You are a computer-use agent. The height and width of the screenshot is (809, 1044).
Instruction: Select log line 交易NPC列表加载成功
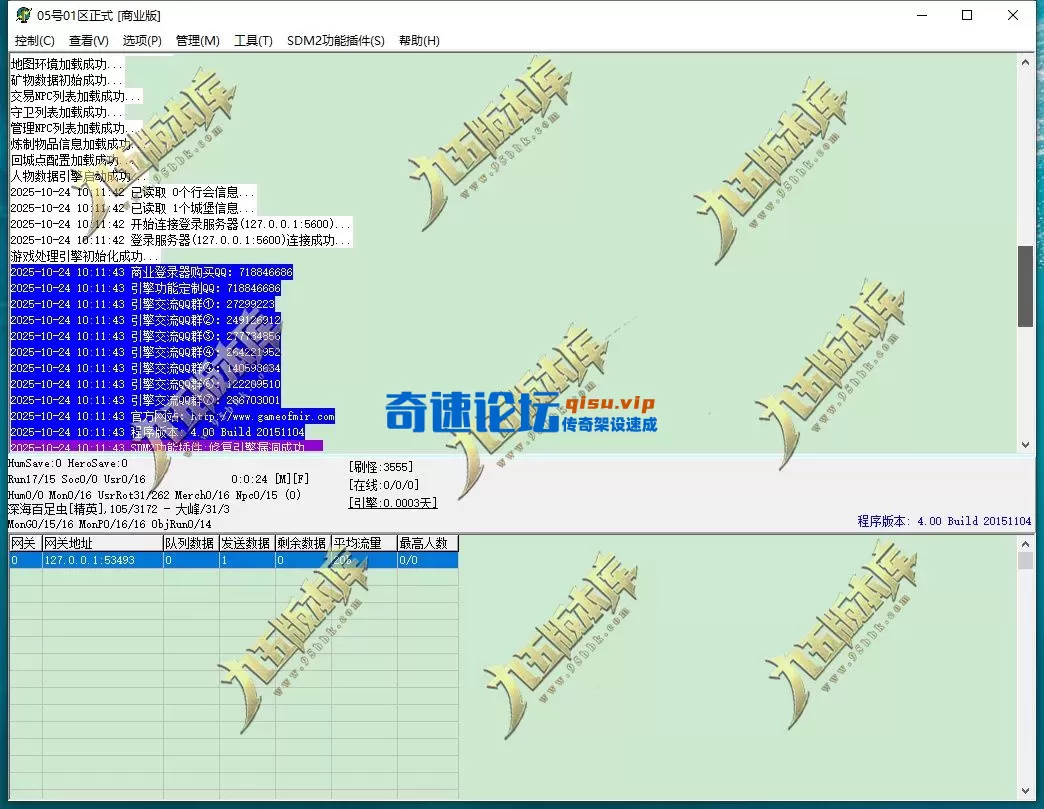[76, 97]
